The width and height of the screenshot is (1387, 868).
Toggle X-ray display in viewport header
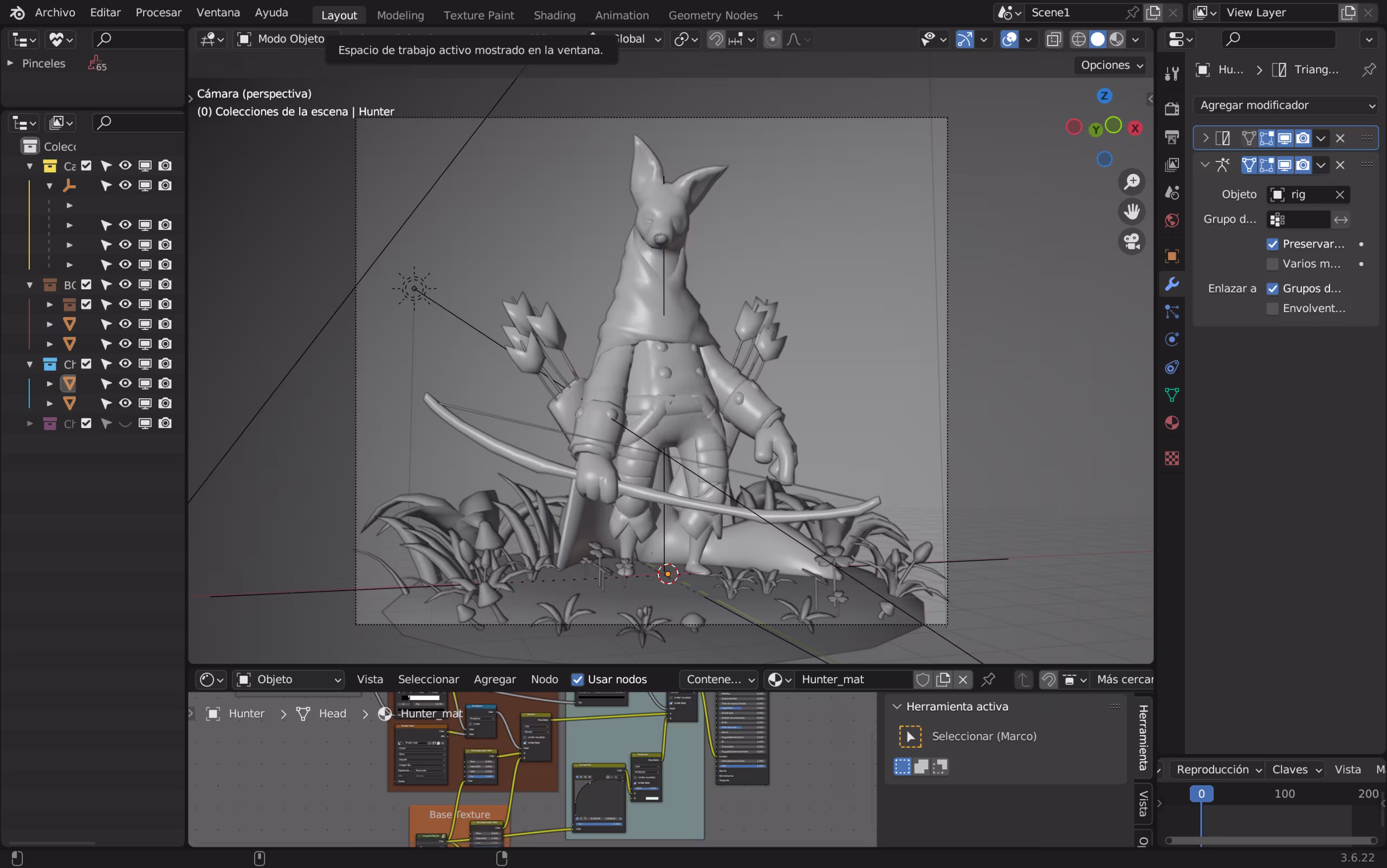click(1053, 39)
